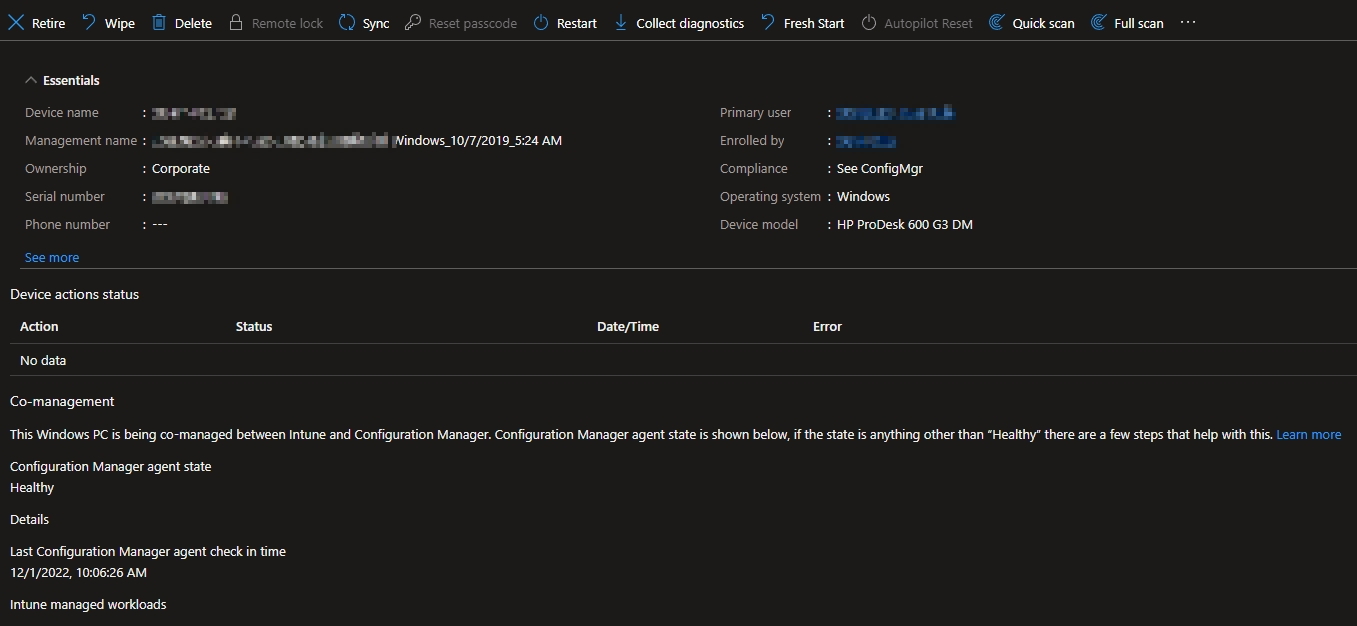Viewport: 1357px width, 626px height.
Task: Select the 'HP ProDesk 600 G3 DM' value
Action: pos(905,225)
